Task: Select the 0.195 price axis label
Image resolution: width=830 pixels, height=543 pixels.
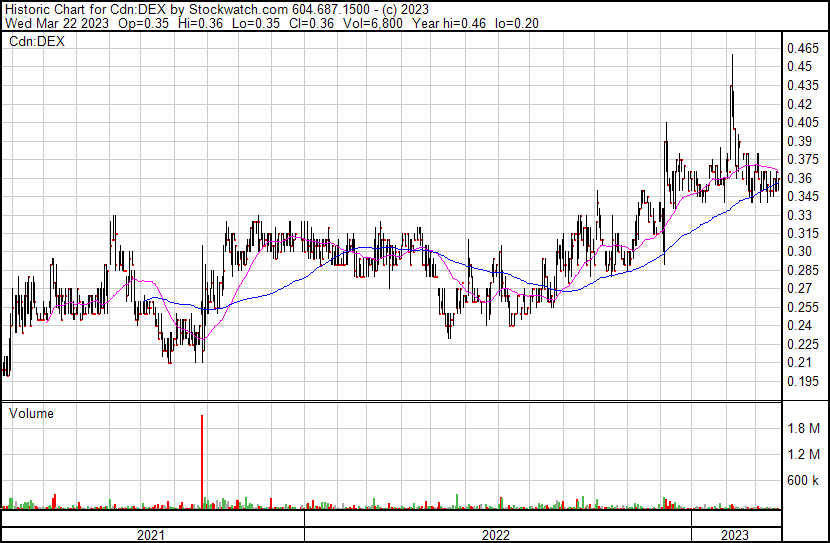Action: coord(803,381)
